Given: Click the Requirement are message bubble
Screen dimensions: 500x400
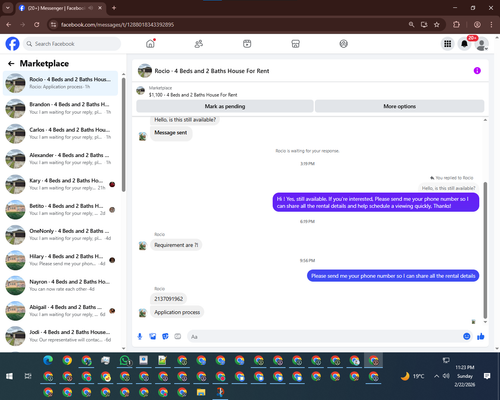Looking at the screenshot, I should click(176, 245).
